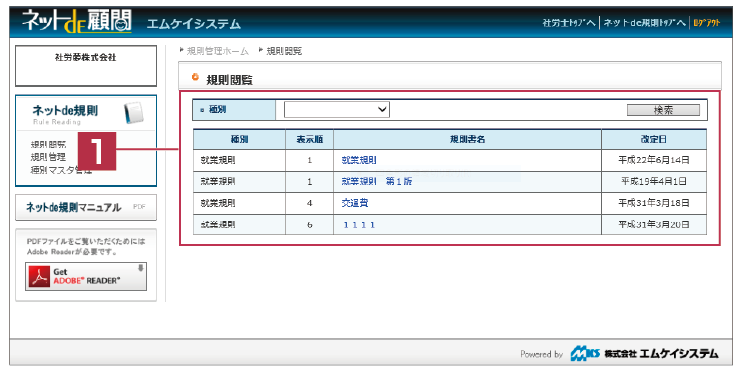This screenshot has width=741, height=374.
Task: Open the 就業規則 第1版 link
Action: tap(377, 182)
